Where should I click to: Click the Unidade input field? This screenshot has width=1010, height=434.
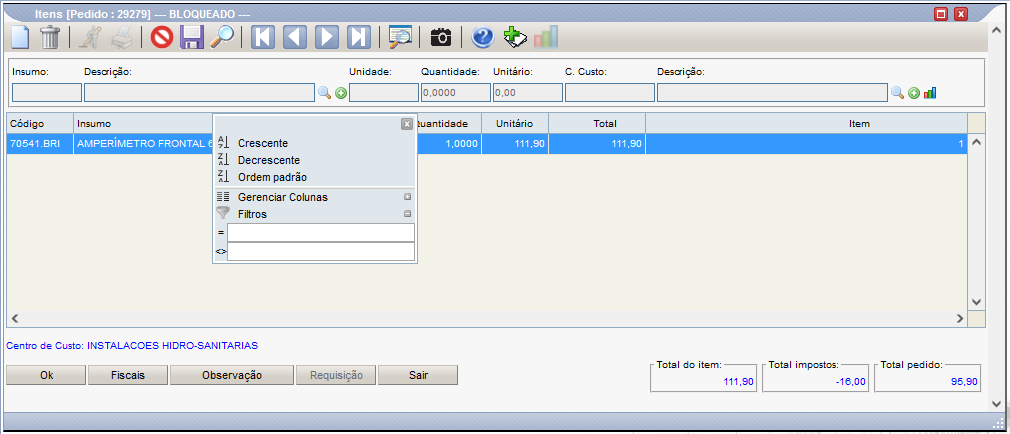point(384,93)
